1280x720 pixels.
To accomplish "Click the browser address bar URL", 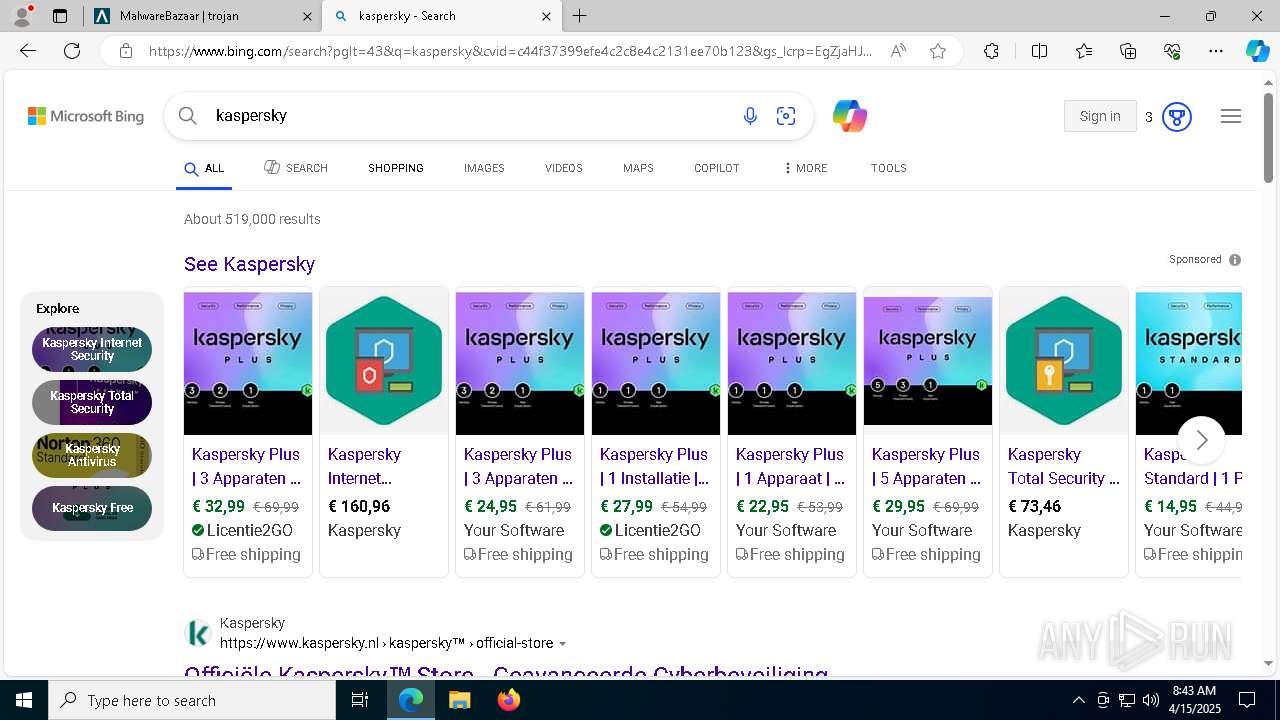I will pyautogui.click(x=510, y=51).
